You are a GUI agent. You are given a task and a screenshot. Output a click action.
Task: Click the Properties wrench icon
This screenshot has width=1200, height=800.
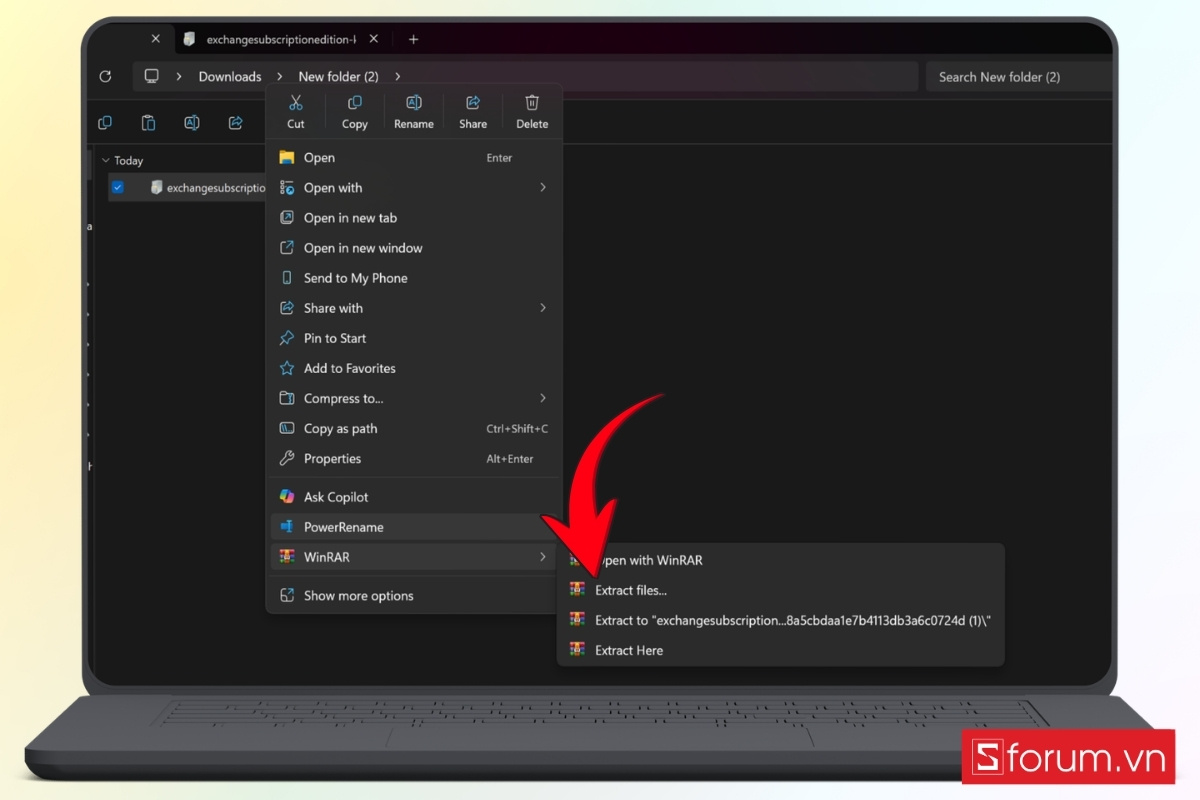(x=287, y=458)
